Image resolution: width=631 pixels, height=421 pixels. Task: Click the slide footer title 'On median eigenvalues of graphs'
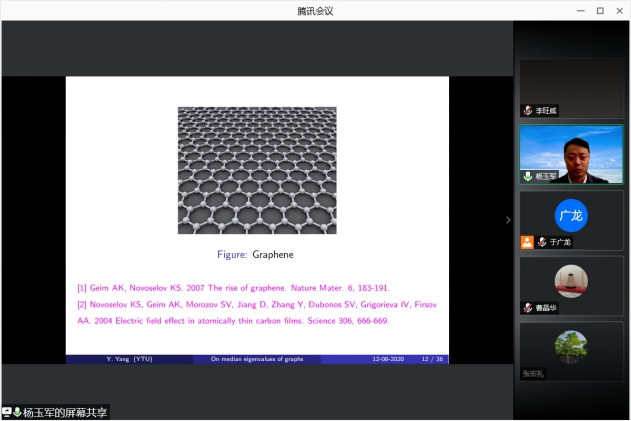pos(256,359)
